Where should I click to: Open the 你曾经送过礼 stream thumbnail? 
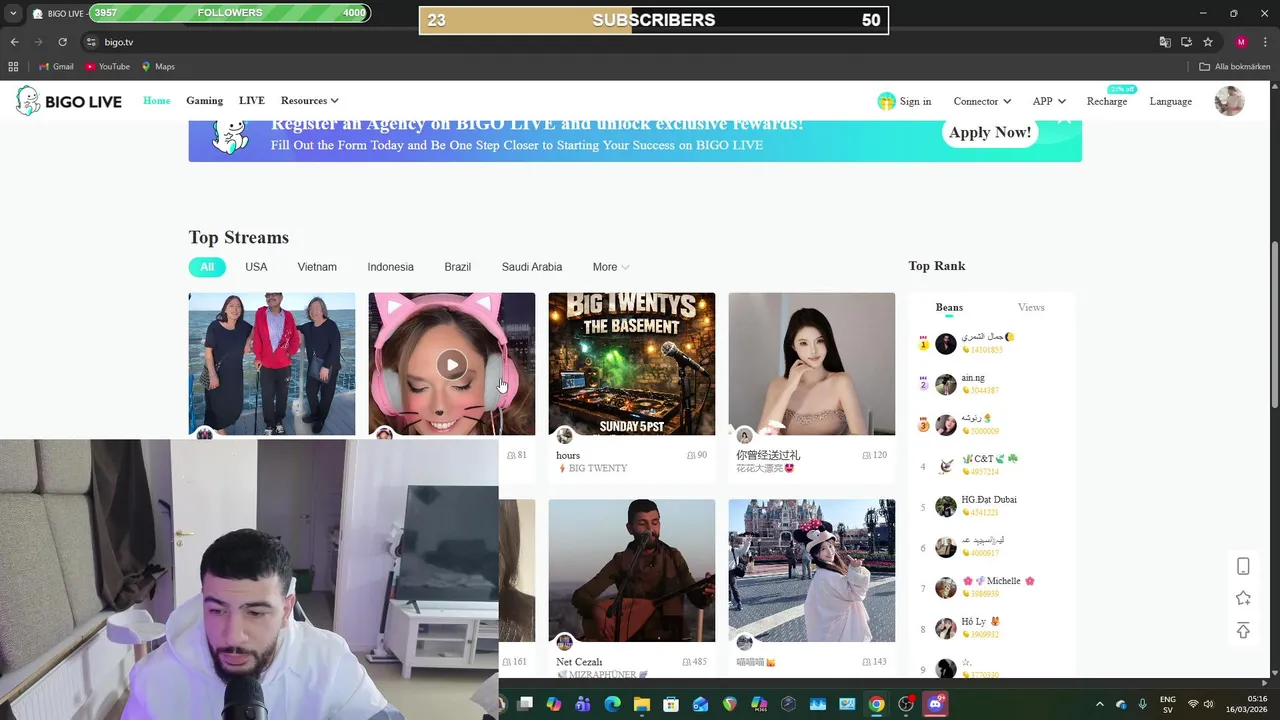(811, 364)
